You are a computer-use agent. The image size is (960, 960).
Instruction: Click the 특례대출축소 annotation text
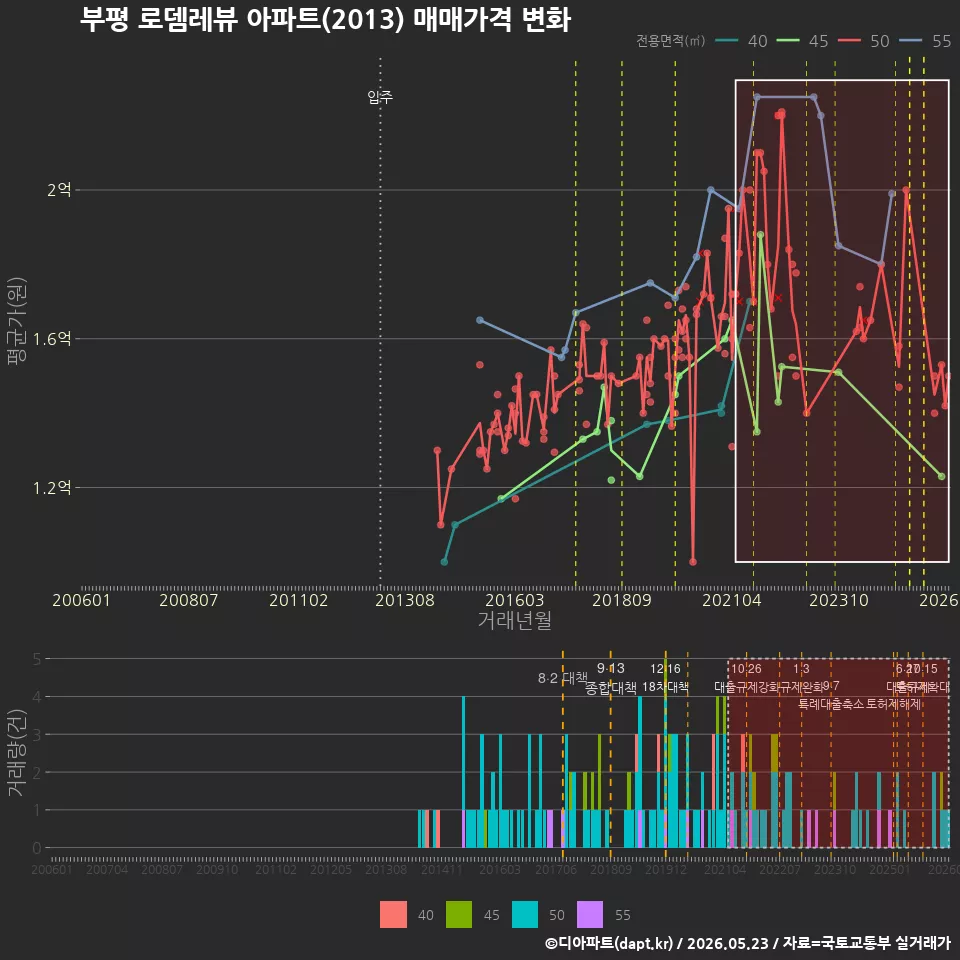tap(831, 703)
